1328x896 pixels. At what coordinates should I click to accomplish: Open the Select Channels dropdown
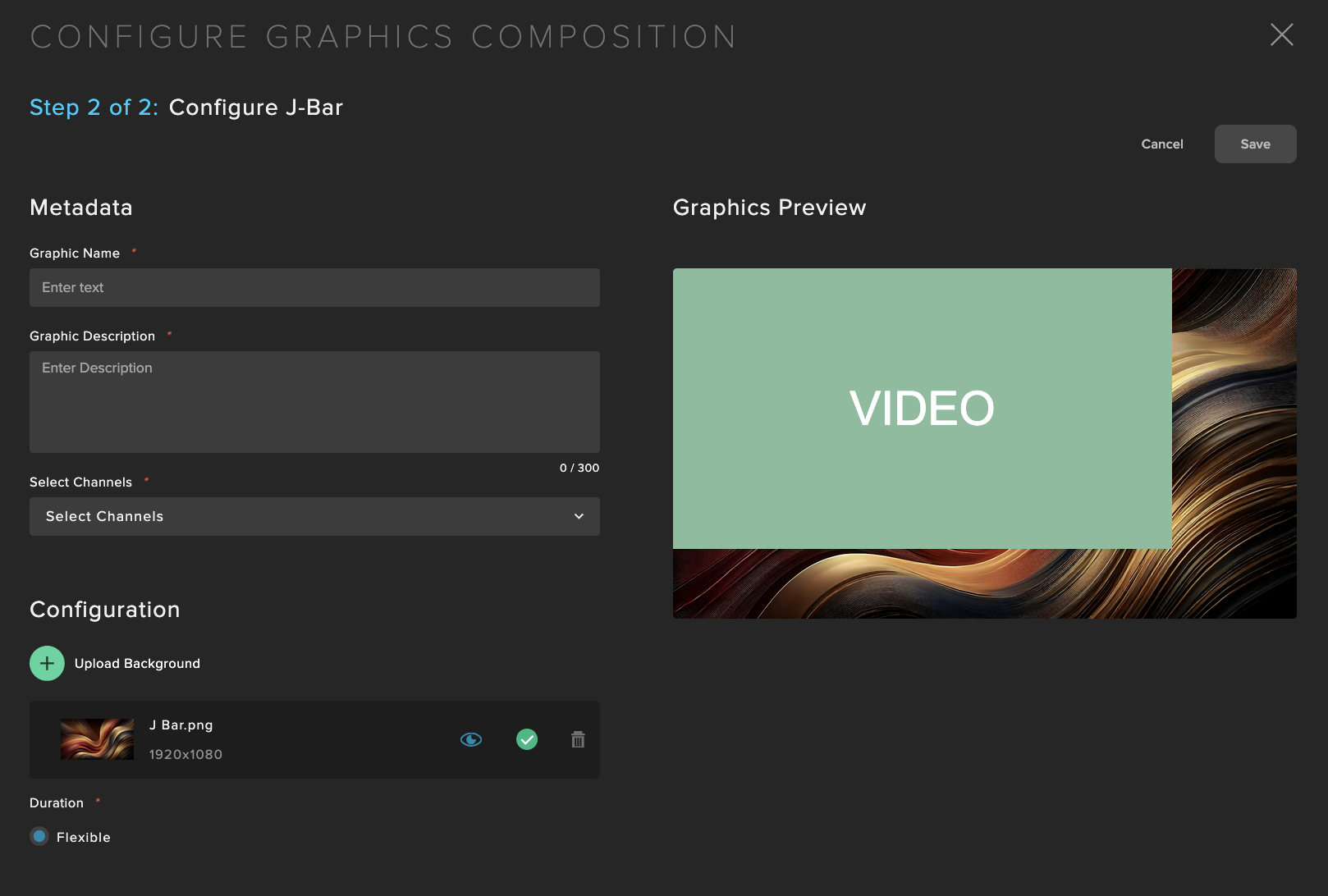pyautogui.click(x=314, y=517)
